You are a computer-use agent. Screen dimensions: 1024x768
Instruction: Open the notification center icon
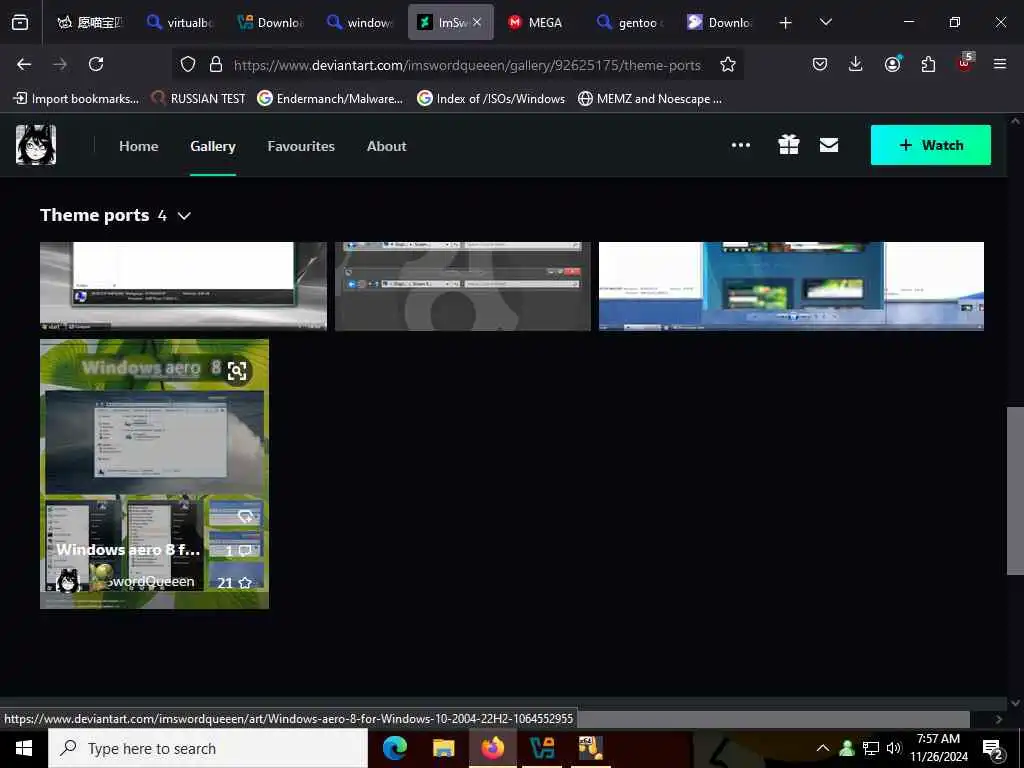click(x=992, y=750)
